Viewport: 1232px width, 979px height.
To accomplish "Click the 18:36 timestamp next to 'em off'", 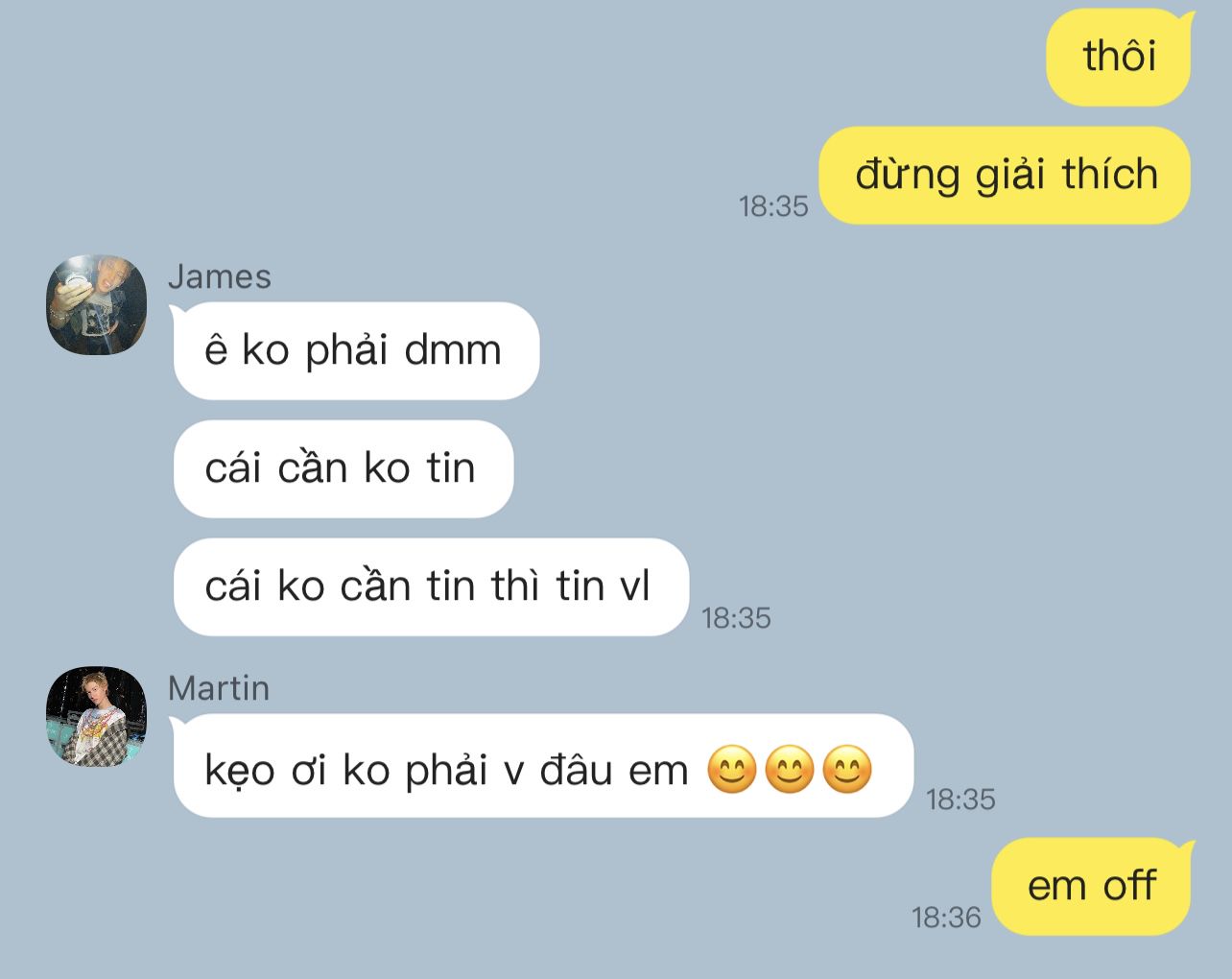I will [946, 918].
